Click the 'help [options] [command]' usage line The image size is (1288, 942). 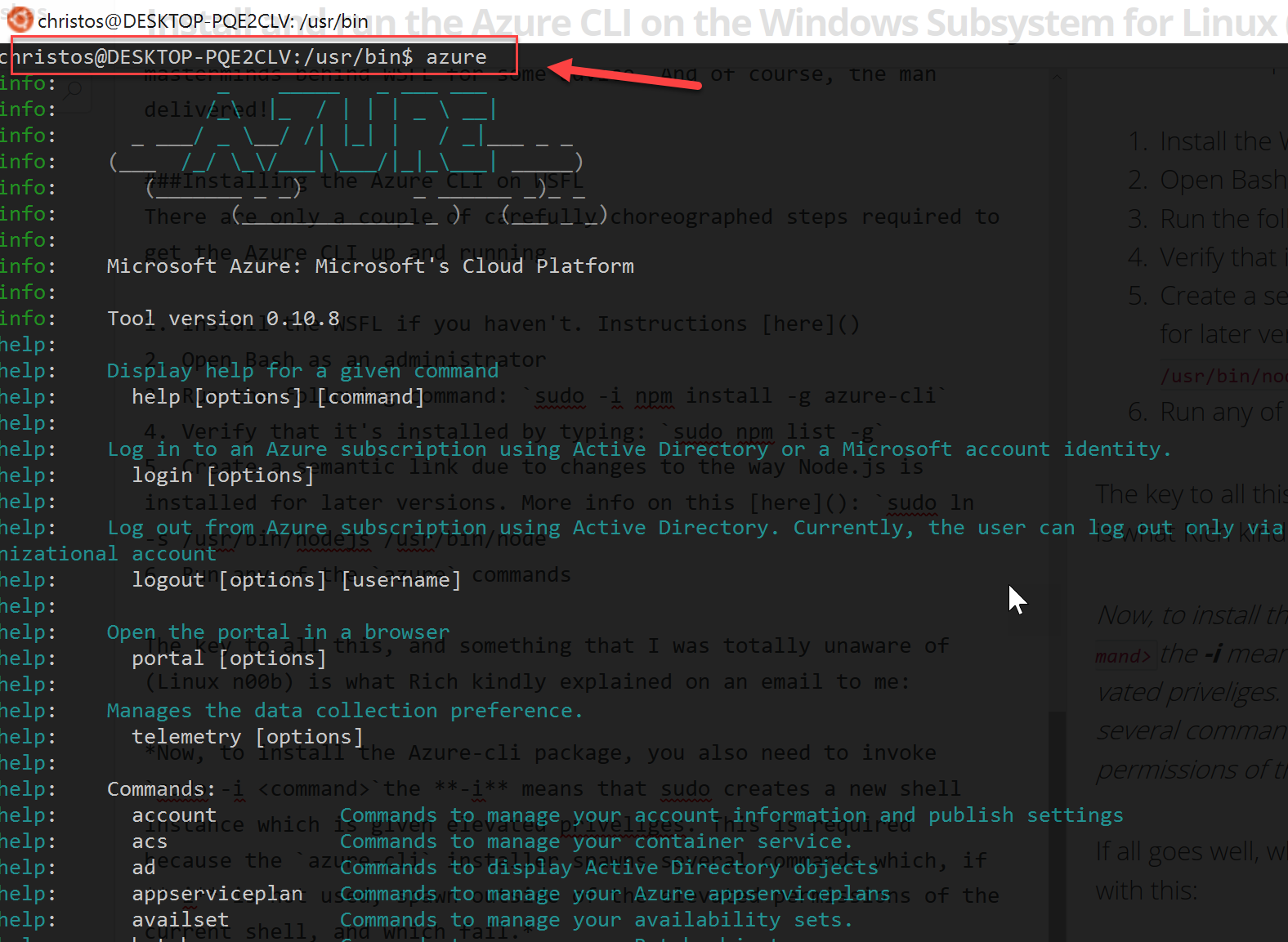pos(279,397)
